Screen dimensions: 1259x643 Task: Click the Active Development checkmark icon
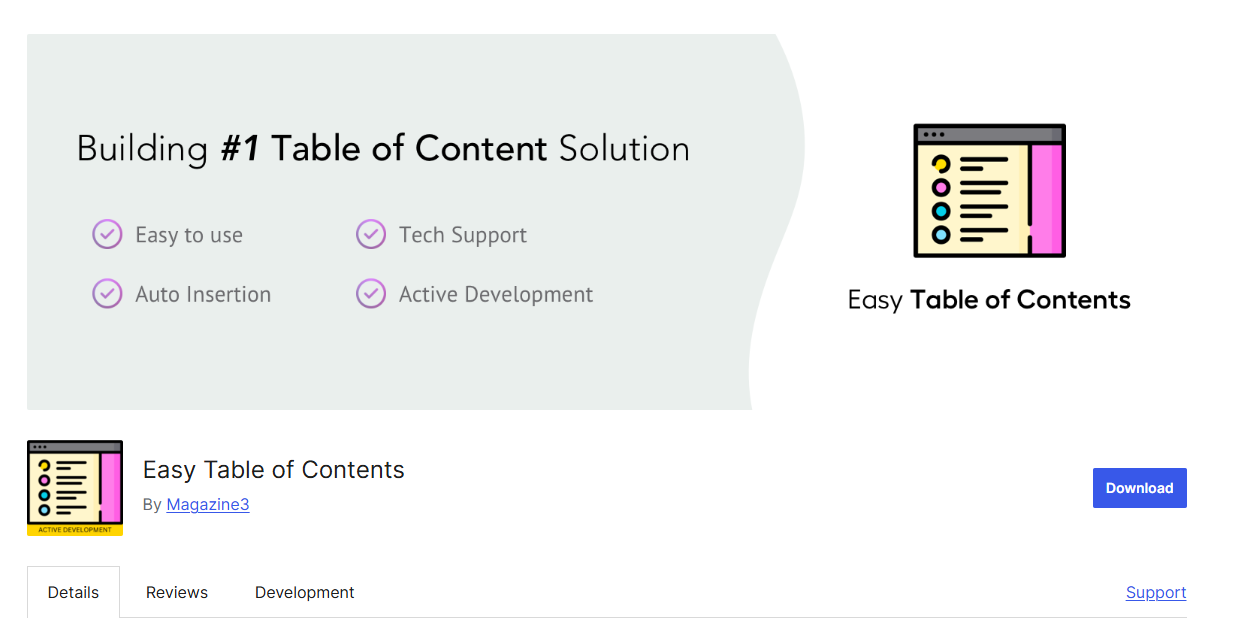pos(371,294)
